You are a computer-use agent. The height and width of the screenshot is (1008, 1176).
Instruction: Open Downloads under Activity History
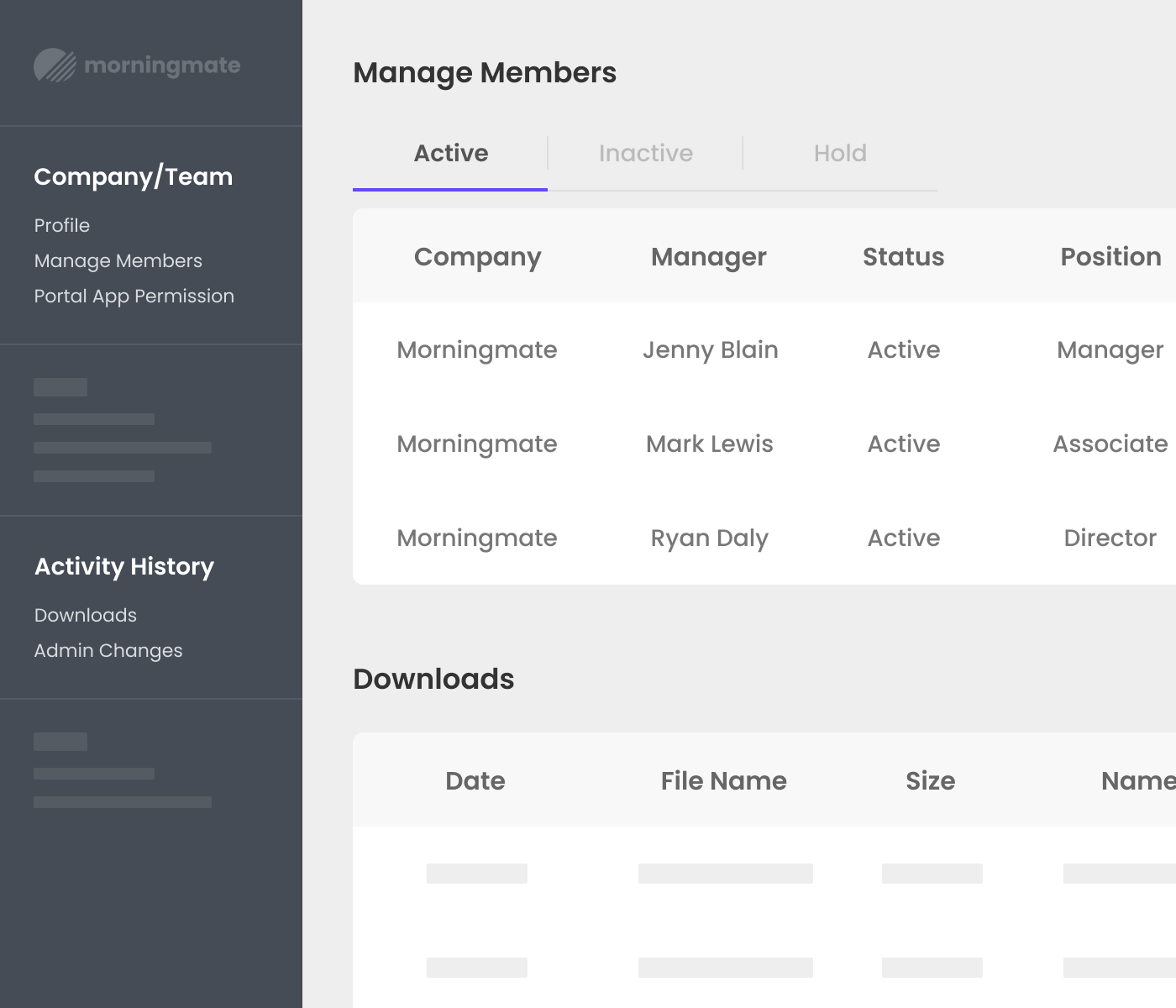(x=85, y=615)
